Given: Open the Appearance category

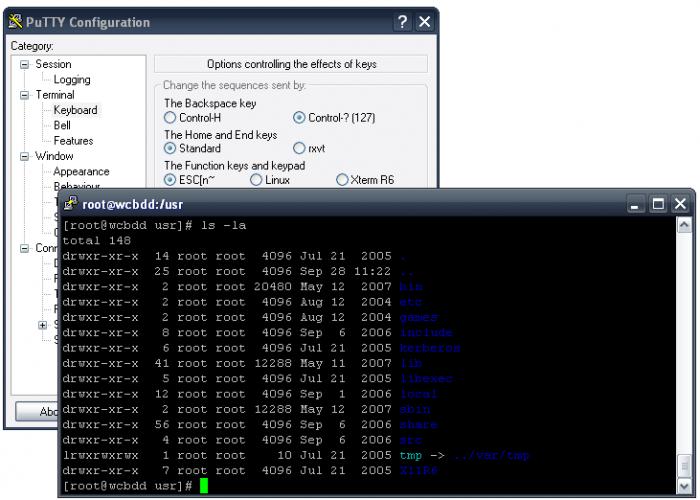Looking at the screenshot, I should click(81, 172).
